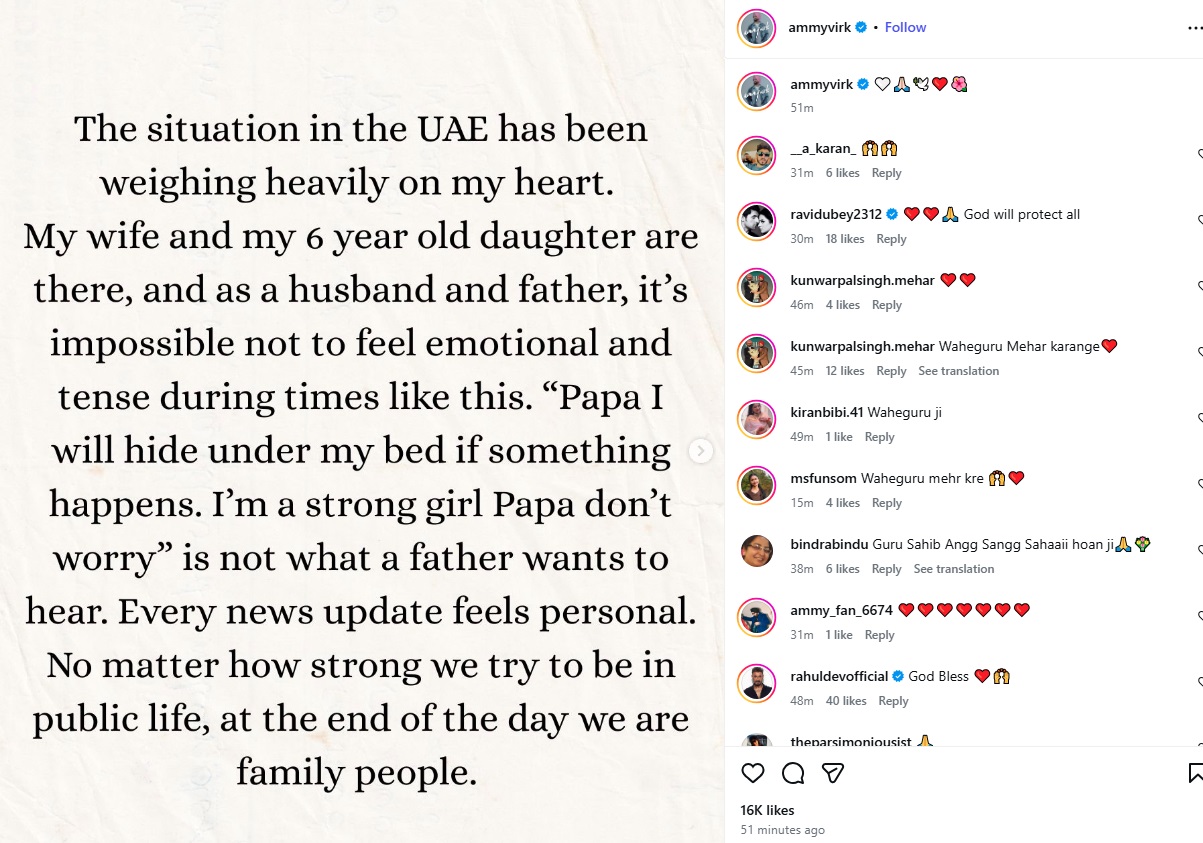This screenshot has width=1203, height=843.
Task: Save post with bookmark icon
Action: tap(1196, 773)
